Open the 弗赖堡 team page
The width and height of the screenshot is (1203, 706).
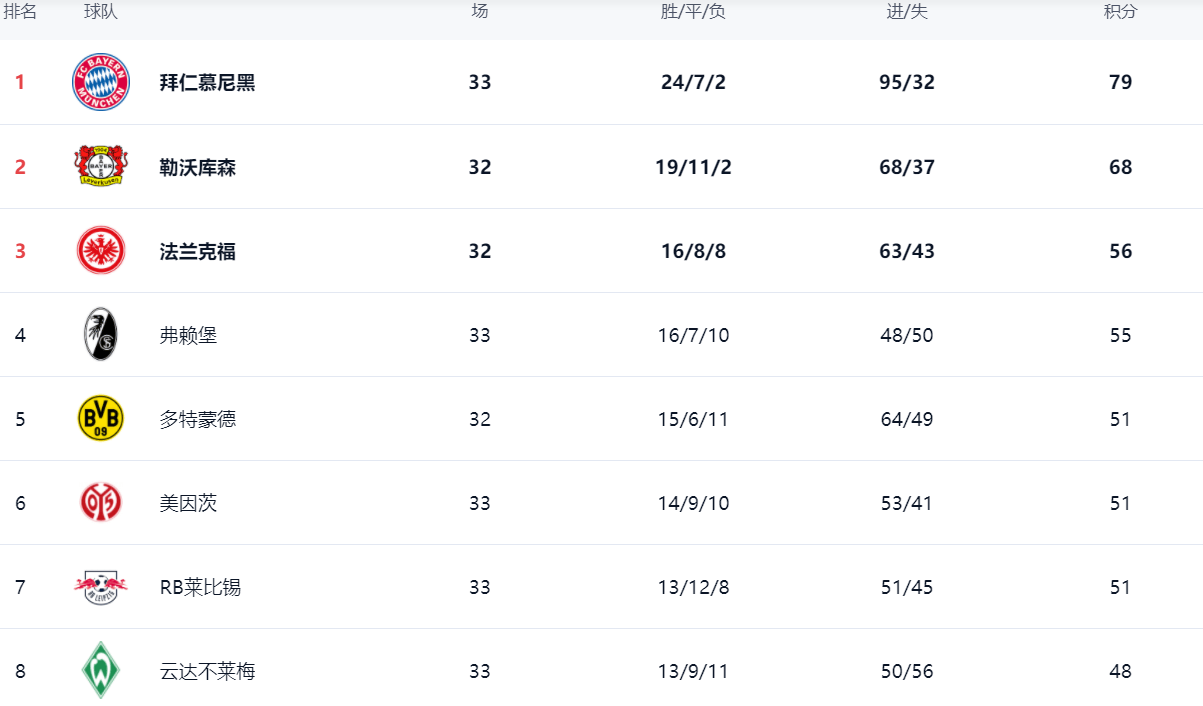click(x=188, y=335)
